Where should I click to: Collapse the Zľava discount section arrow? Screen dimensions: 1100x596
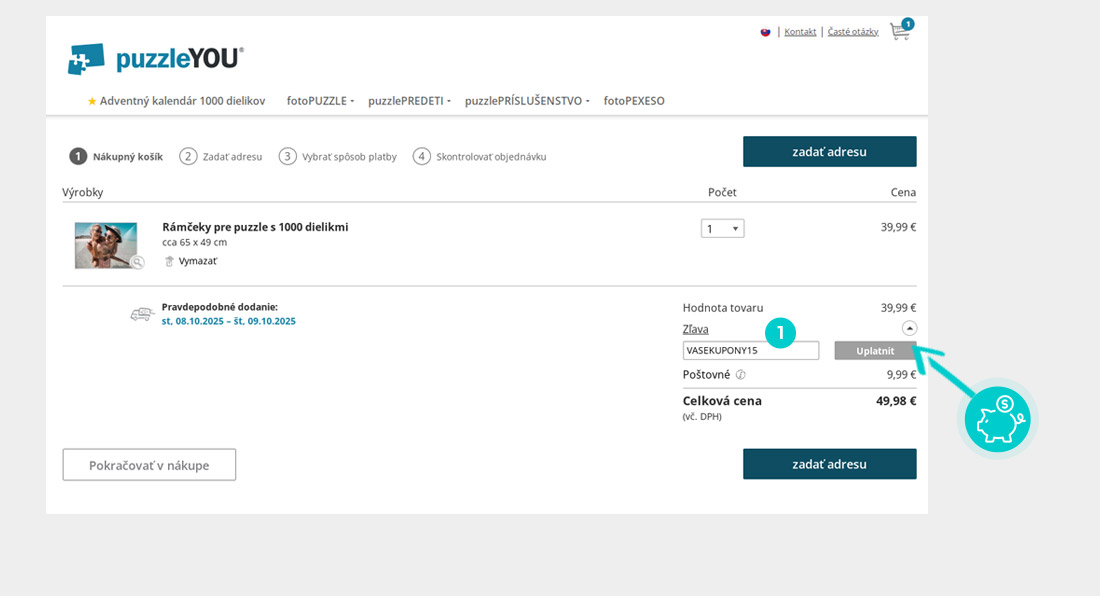pos(909,328)
